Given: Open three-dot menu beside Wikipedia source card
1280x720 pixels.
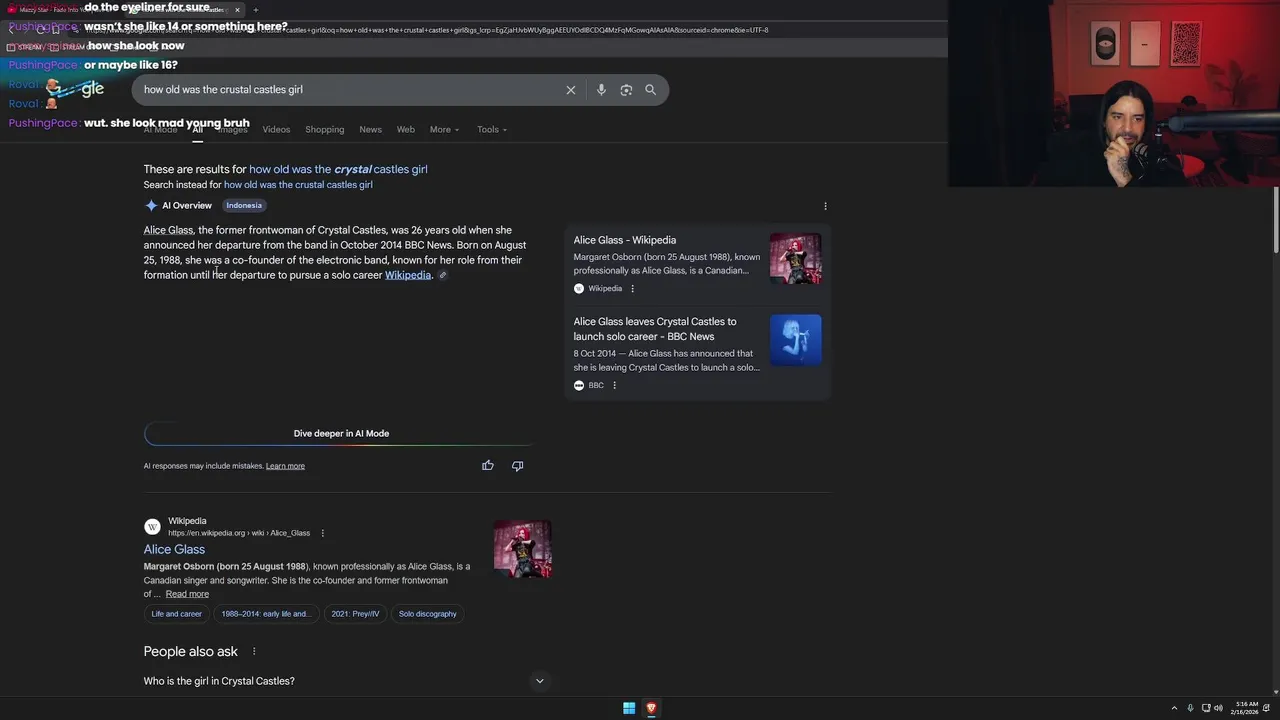Looking at the screenshot, I should click(x=632, y=289).
